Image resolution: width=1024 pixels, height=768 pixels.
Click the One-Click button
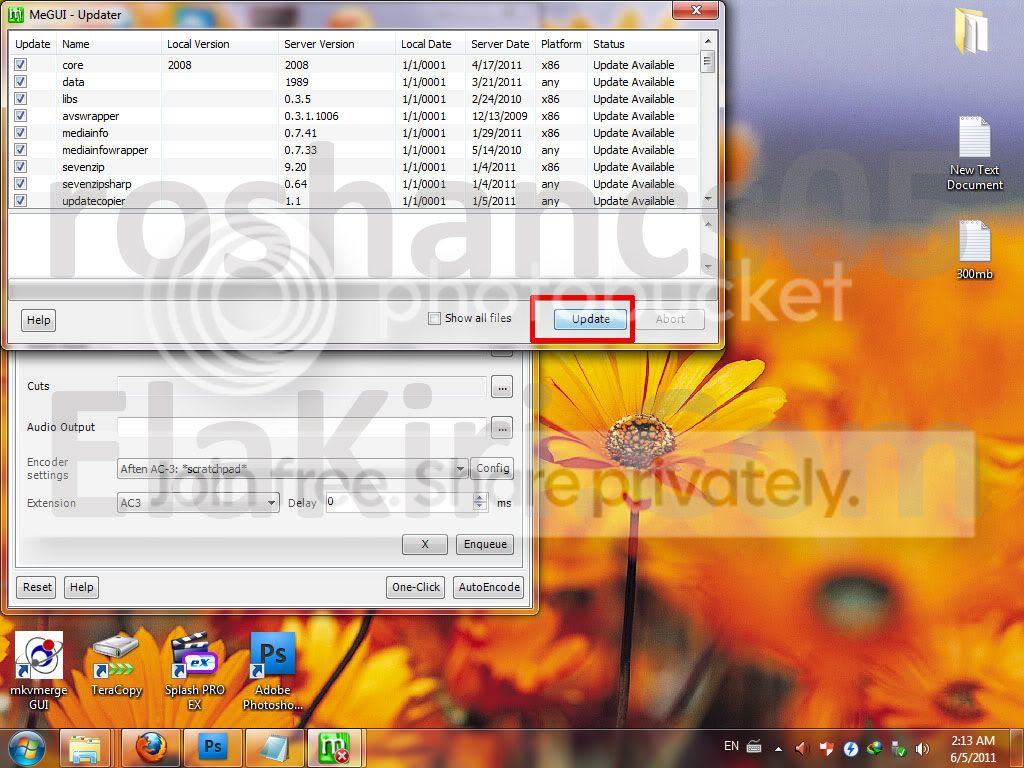(x=415, y=587)
